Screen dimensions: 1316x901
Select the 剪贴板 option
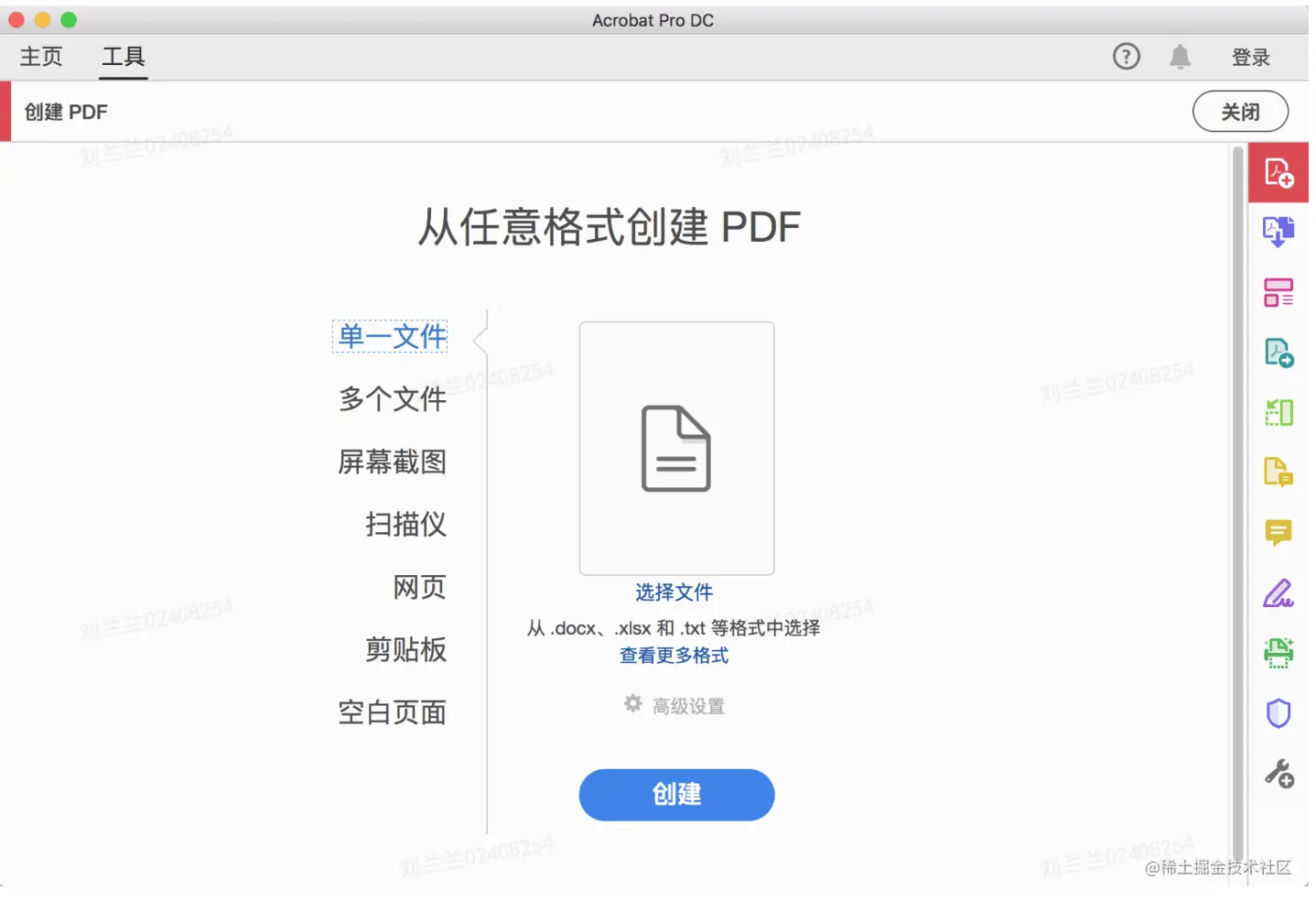click(406, 649)
